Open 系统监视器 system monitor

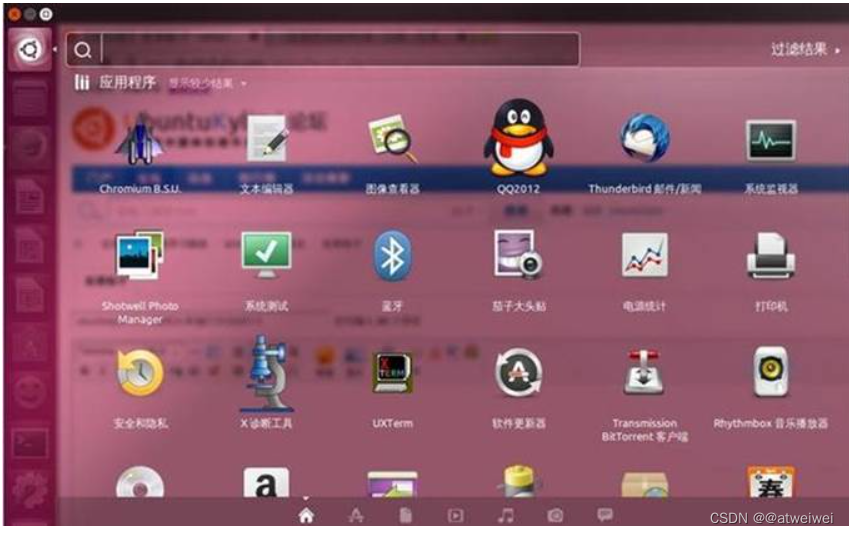click(770, 140)
